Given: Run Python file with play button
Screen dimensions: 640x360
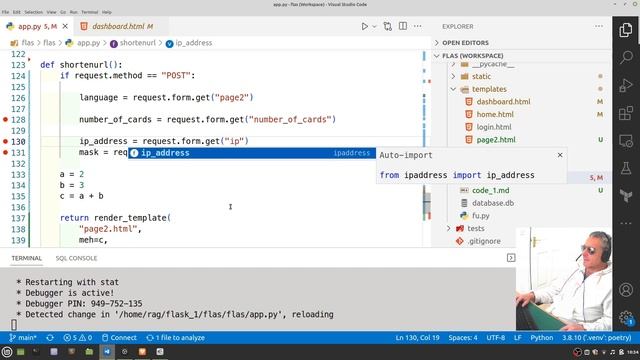Looking at the screenshot, I should (x=364, y=27).
